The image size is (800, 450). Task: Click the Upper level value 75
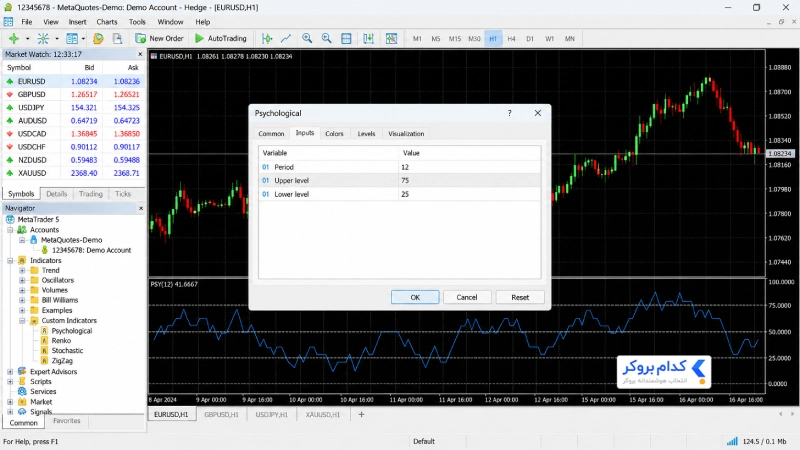click(469, 181)
